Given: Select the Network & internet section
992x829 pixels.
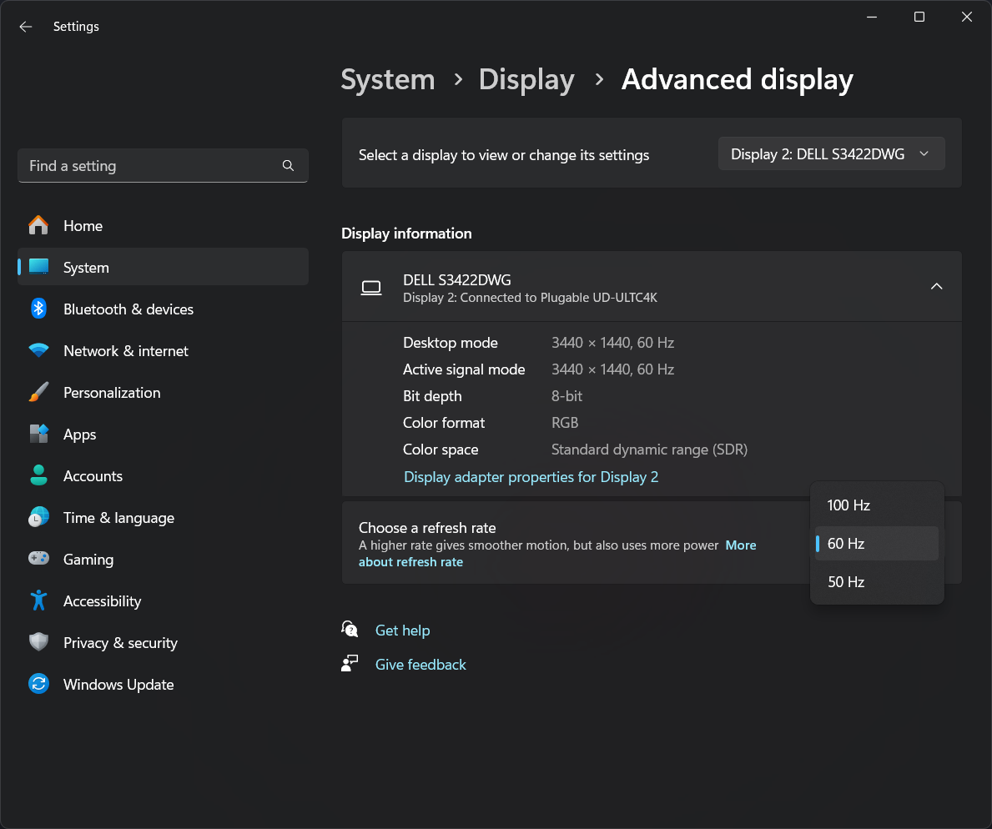Looking at the screenshot, I should click(125, 351).
